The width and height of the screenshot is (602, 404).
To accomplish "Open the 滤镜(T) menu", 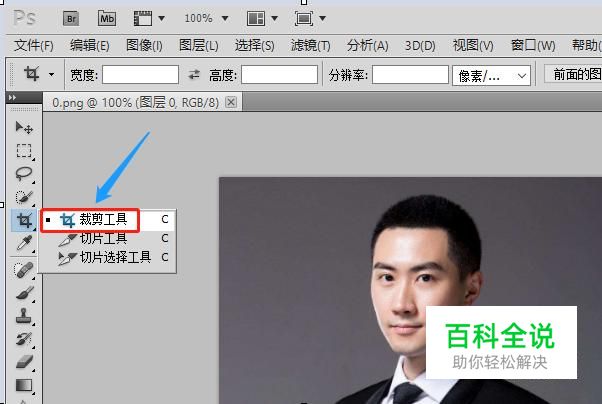I will 311,46.
